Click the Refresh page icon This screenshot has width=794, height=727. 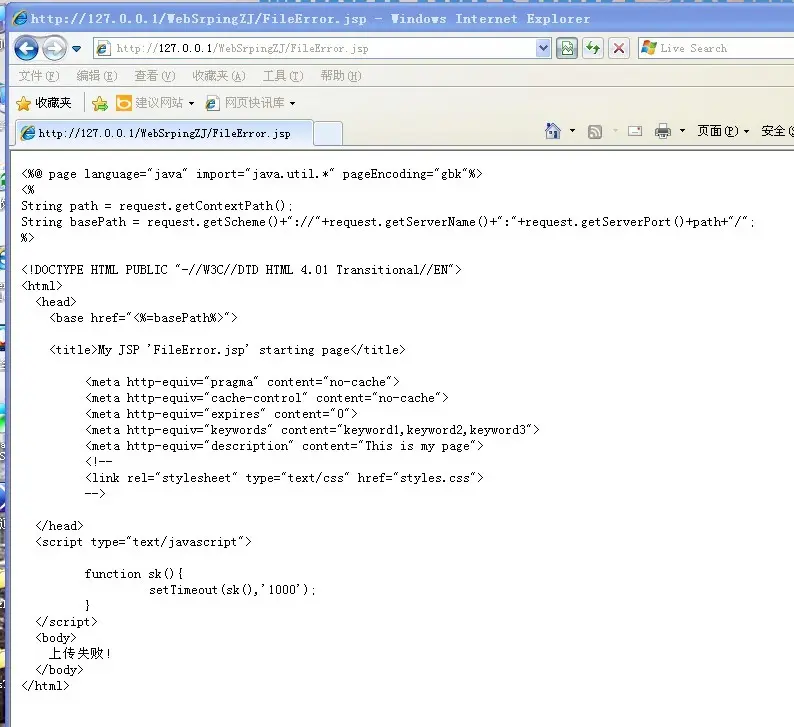coord(593,49)
